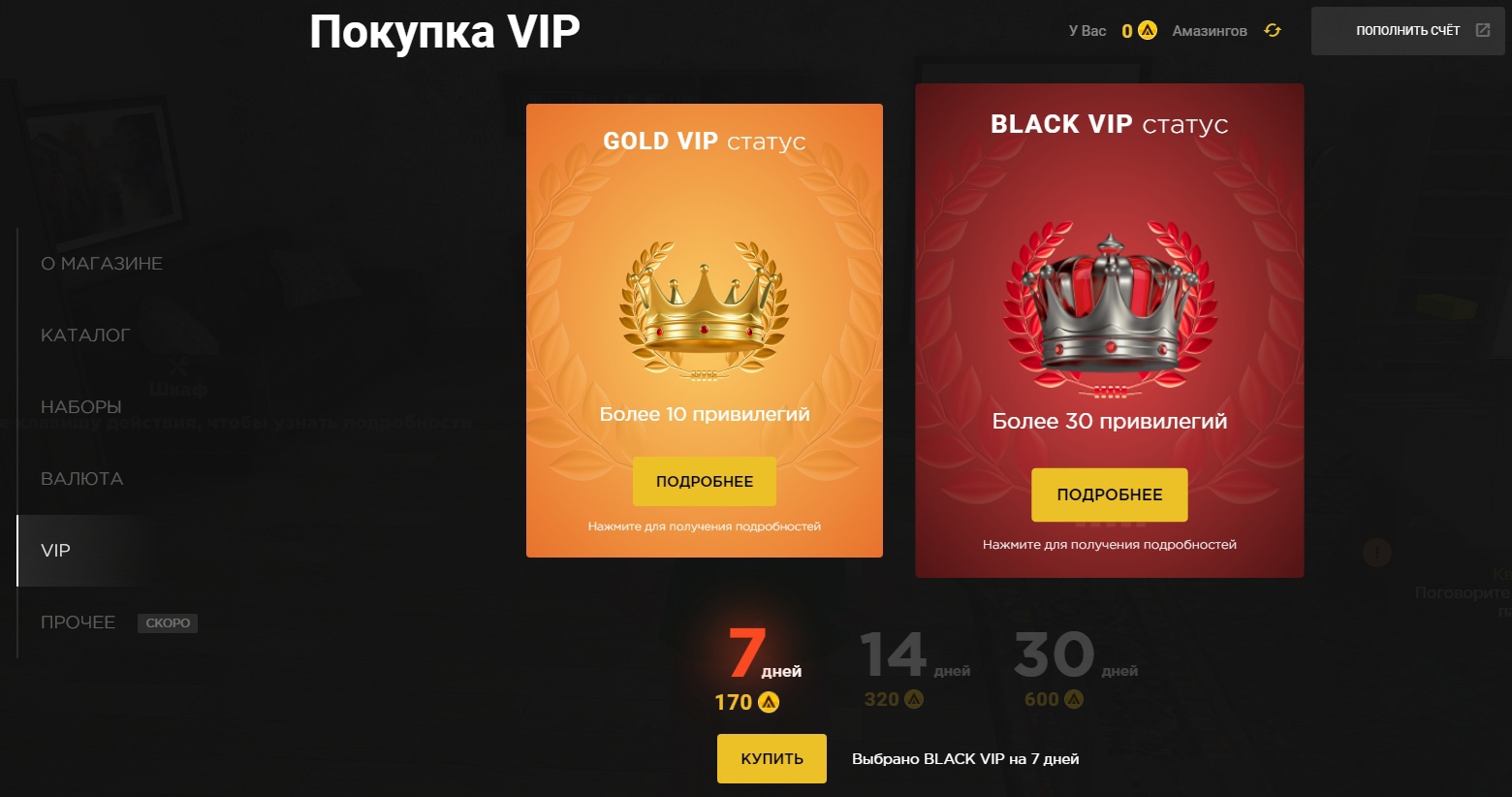Go to the КАТАЛОГ menu item
1512x797 pixels.
(85, 335)
